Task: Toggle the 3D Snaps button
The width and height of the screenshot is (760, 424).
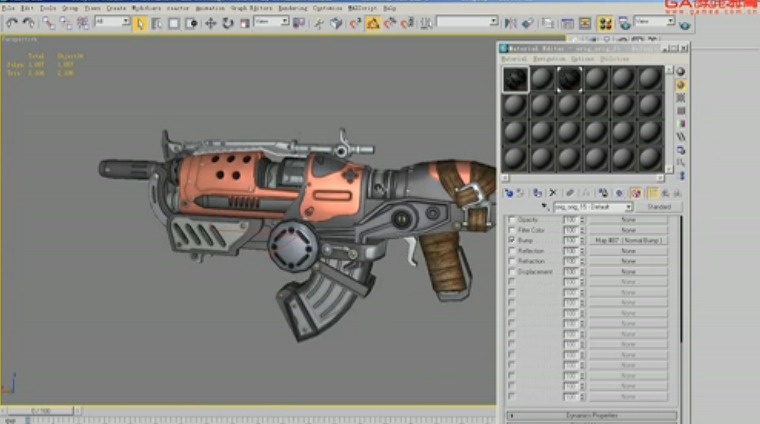Action: click(x=355, y=23)
